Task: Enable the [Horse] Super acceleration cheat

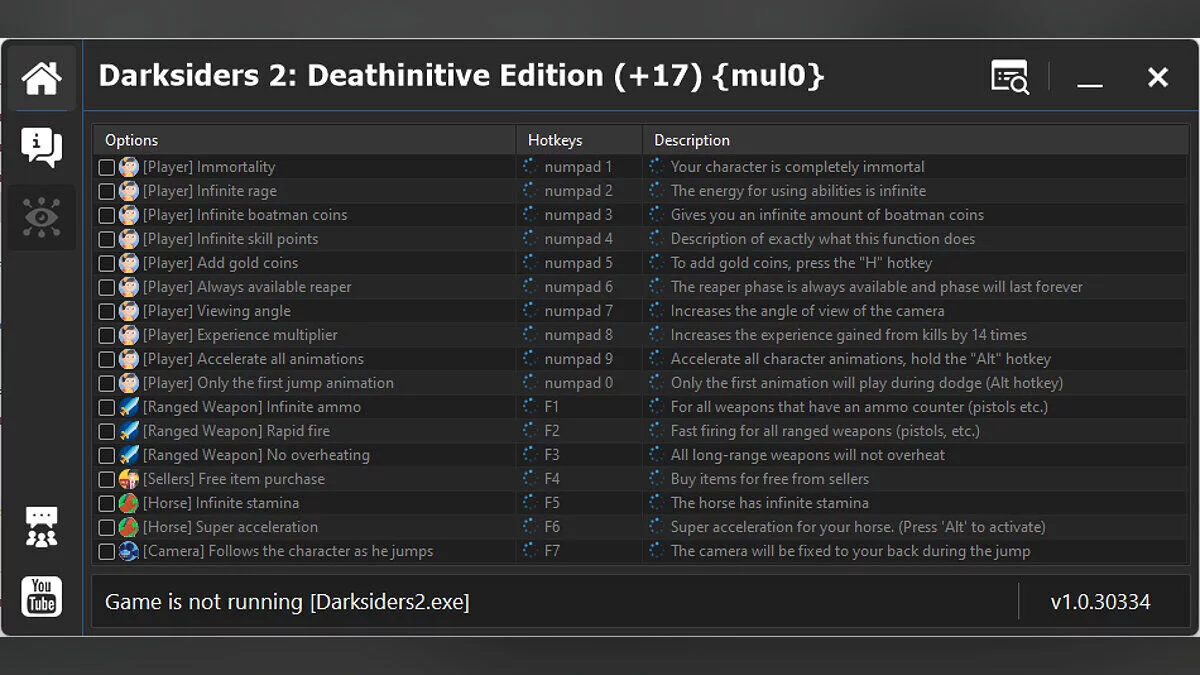Action: pos(106,526)
